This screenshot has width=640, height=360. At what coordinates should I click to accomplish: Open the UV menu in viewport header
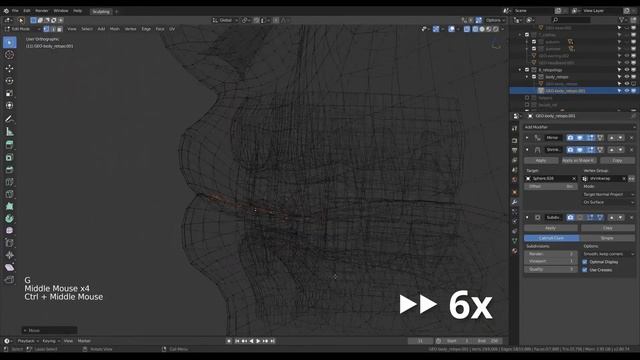(x=172, y=29)
